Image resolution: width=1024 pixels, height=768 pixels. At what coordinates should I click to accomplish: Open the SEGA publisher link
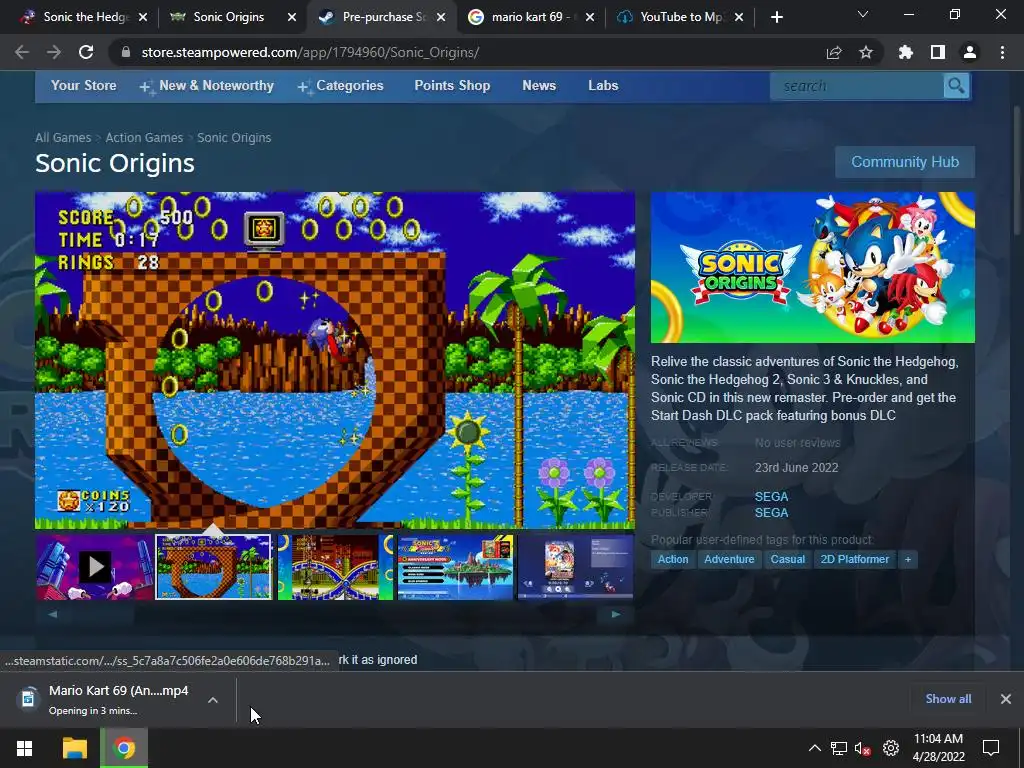point(771,513)
